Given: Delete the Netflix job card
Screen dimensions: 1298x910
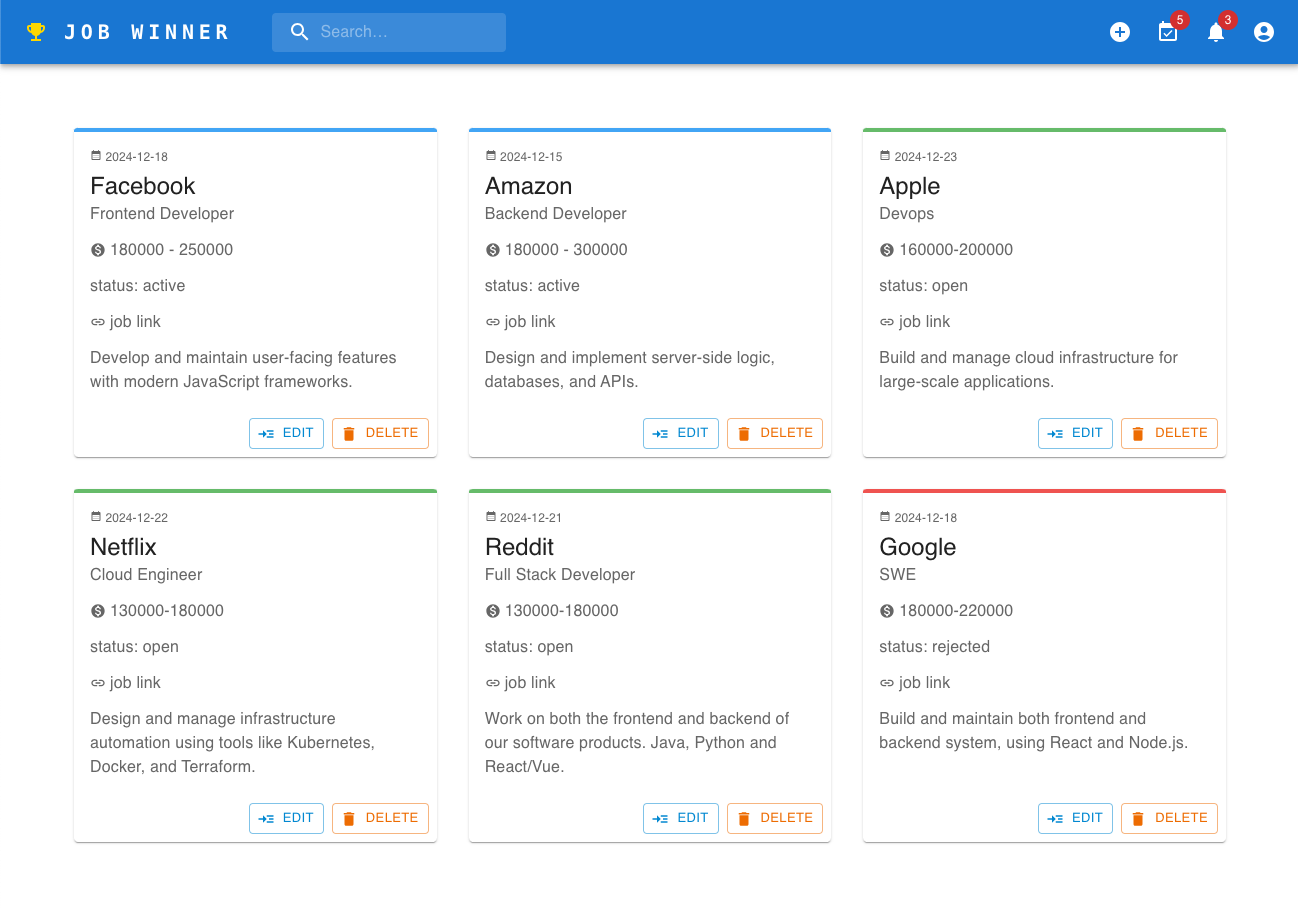Looking at the screenshot, I should pos(380,818).
